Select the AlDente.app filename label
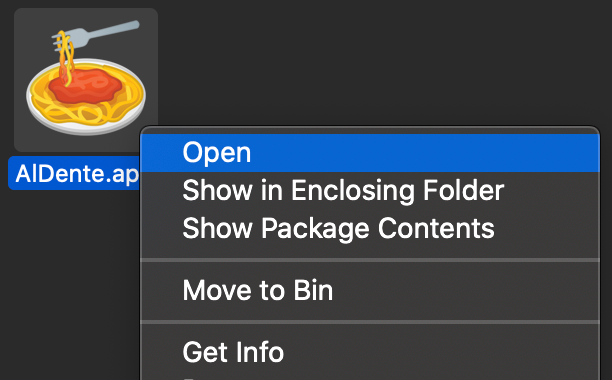The width and height of the screenshot is (612, 380). point(74,173)
